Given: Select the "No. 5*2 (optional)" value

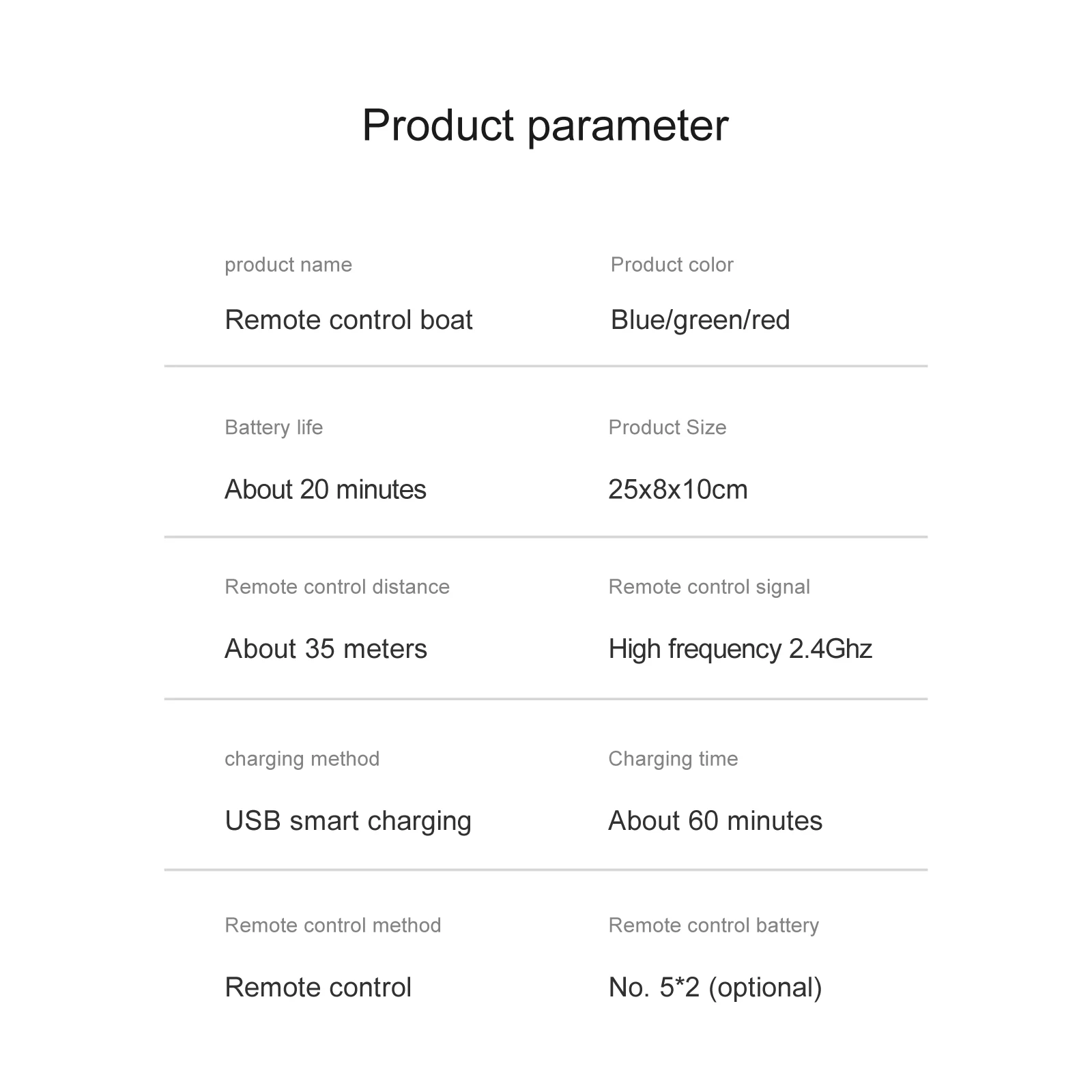Looking at the screenshot, I should [x=715, y=988].
